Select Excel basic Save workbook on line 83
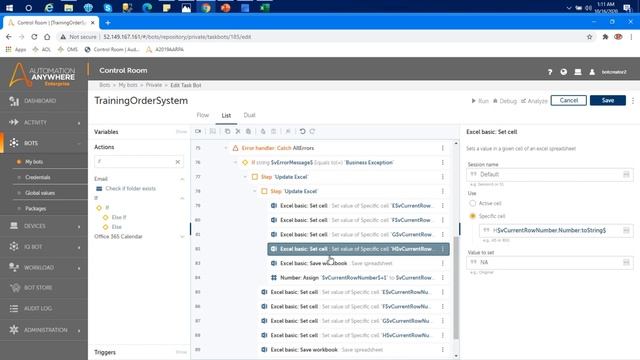Viewport: 640px width, 360px height. [358, 263]
